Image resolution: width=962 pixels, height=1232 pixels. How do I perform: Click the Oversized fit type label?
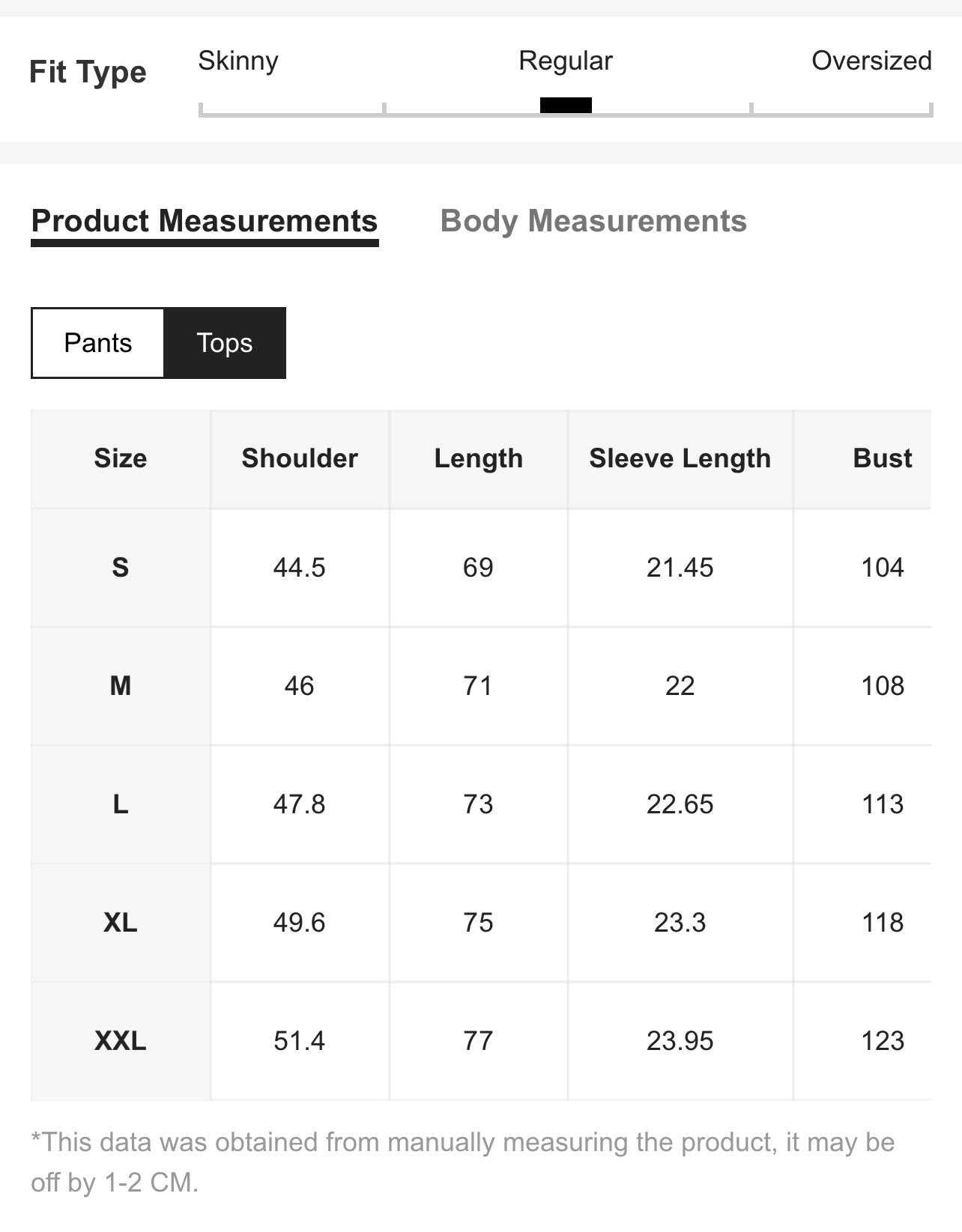pyautogui.click(x=871, y=61)
